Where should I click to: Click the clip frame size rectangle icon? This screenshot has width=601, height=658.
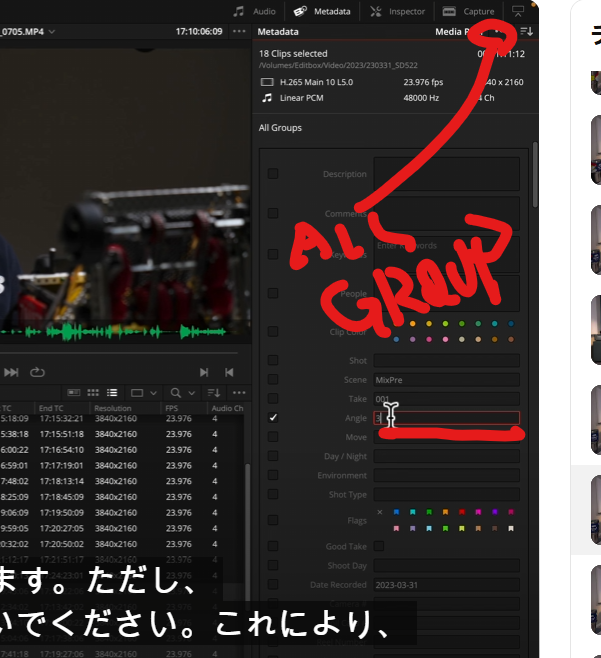(x=137, y=393)
